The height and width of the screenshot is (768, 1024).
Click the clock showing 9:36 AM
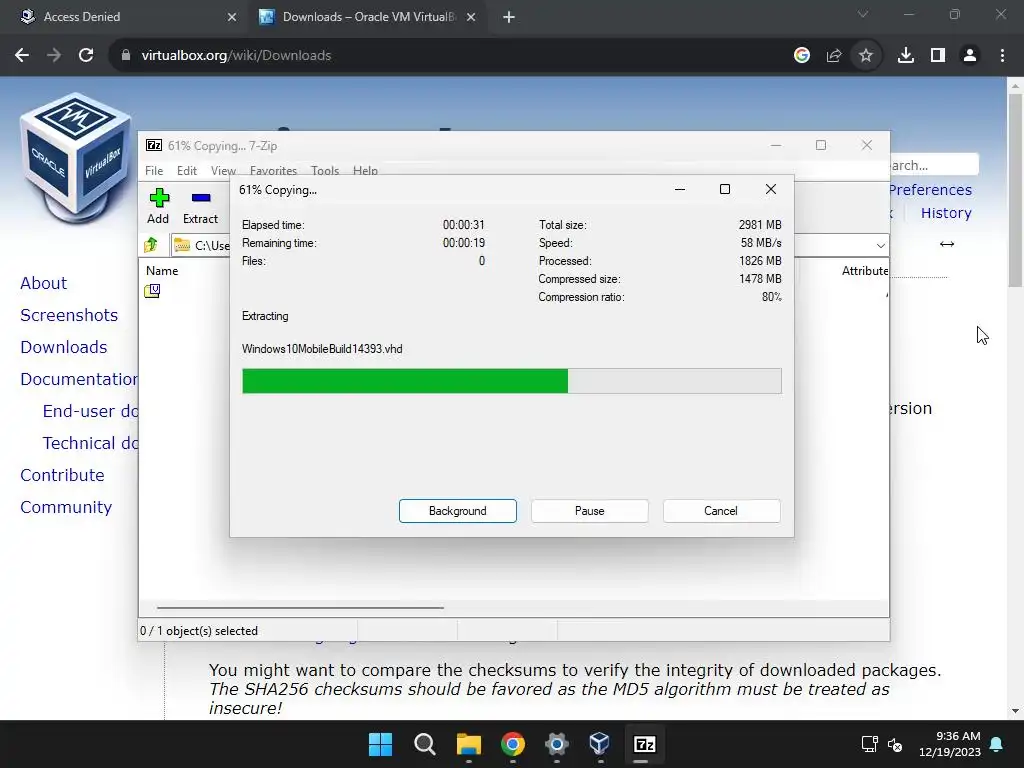click(x=958, y=736)
